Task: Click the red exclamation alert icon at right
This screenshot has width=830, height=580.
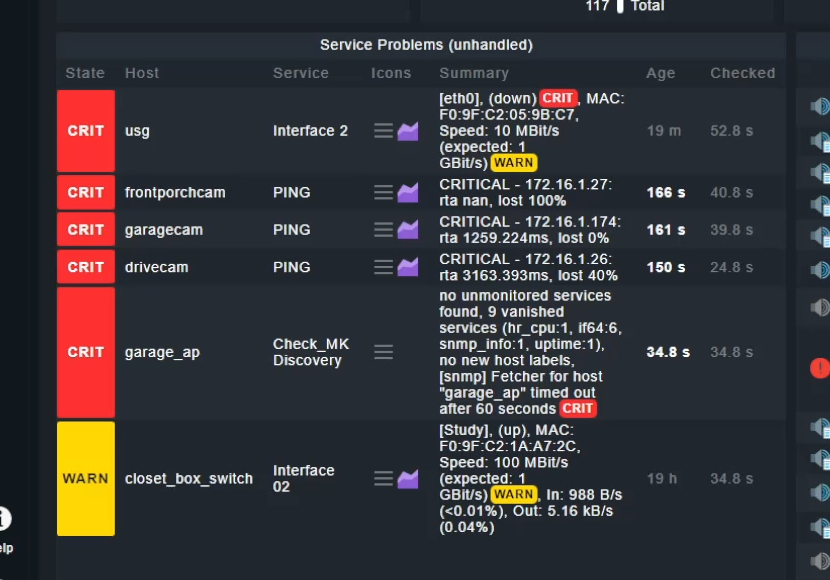Action: [820, 368]
